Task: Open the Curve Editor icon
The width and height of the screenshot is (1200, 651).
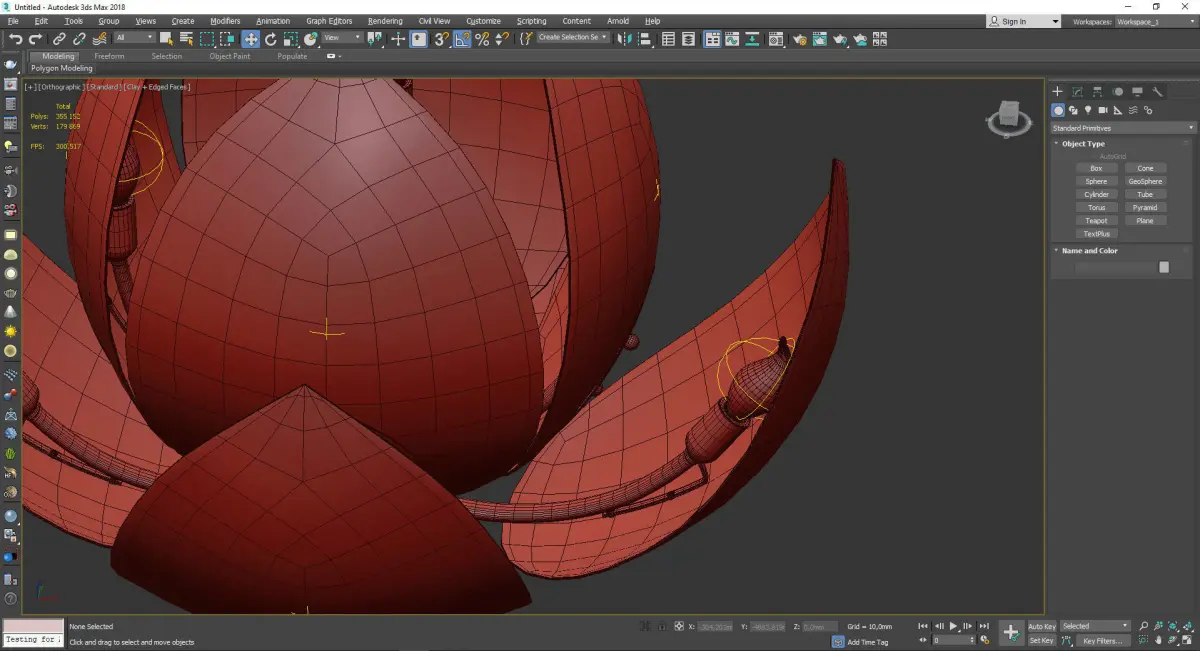Action: tap(732, 39)
